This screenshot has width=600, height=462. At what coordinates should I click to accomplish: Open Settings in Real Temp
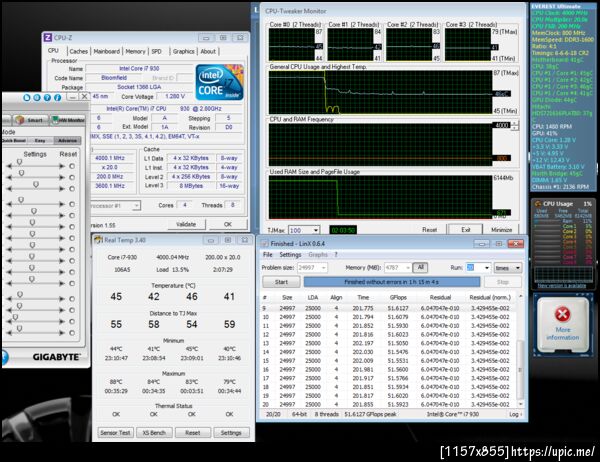click(231, 433)
